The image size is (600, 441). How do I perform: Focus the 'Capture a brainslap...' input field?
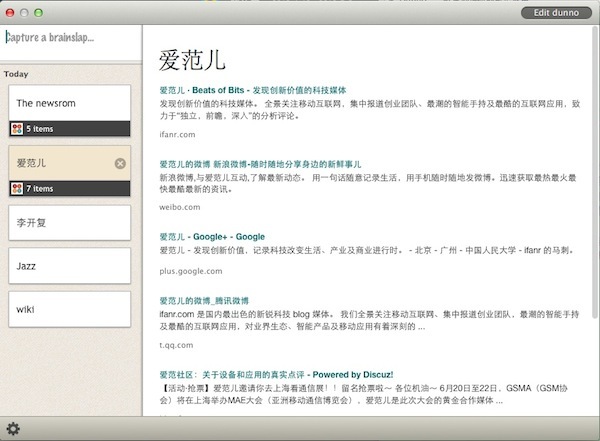[70, 38]
